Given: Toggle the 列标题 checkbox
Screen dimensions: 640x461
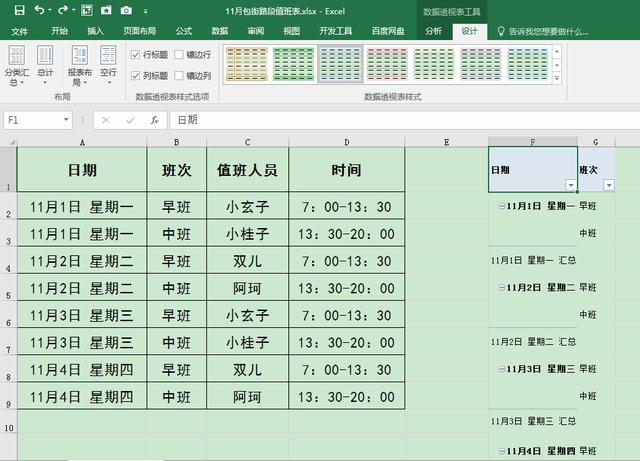Looking at the screenshot, I should pos(136,76).
